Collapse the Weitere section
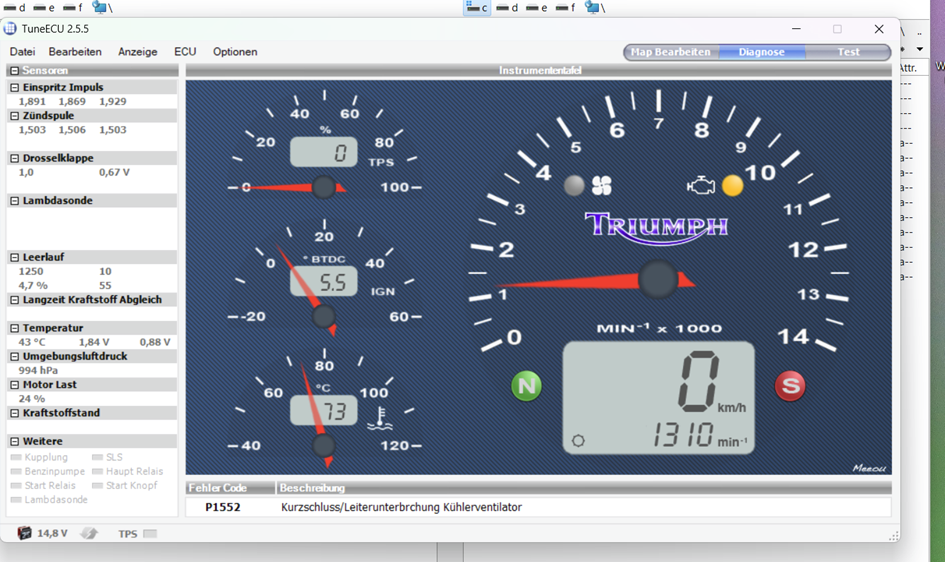The height and width of the screenshot is (562, 945). coord(14,442)
